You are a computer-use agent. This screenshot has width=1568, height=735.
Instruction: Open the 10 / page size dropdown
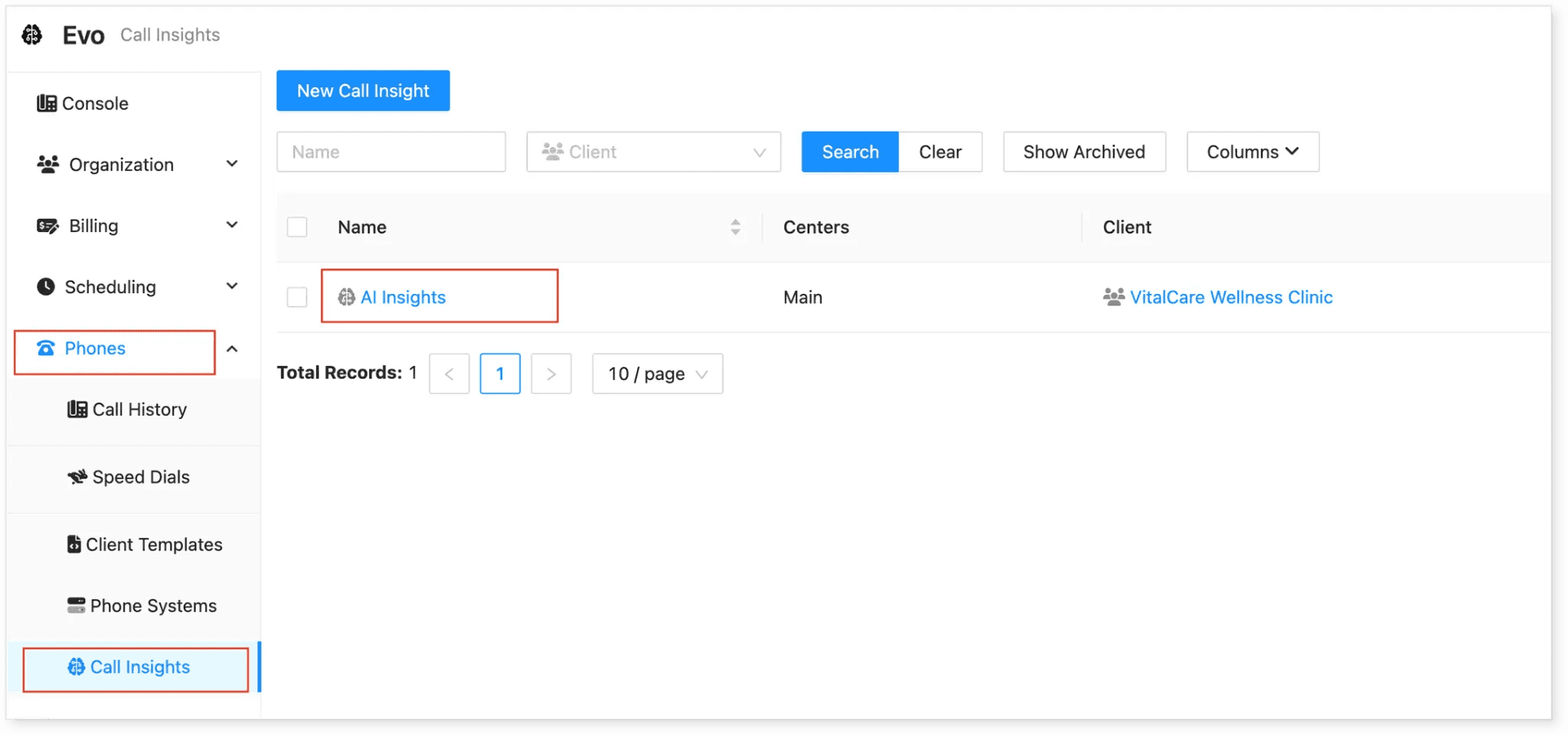pos(657,374)
